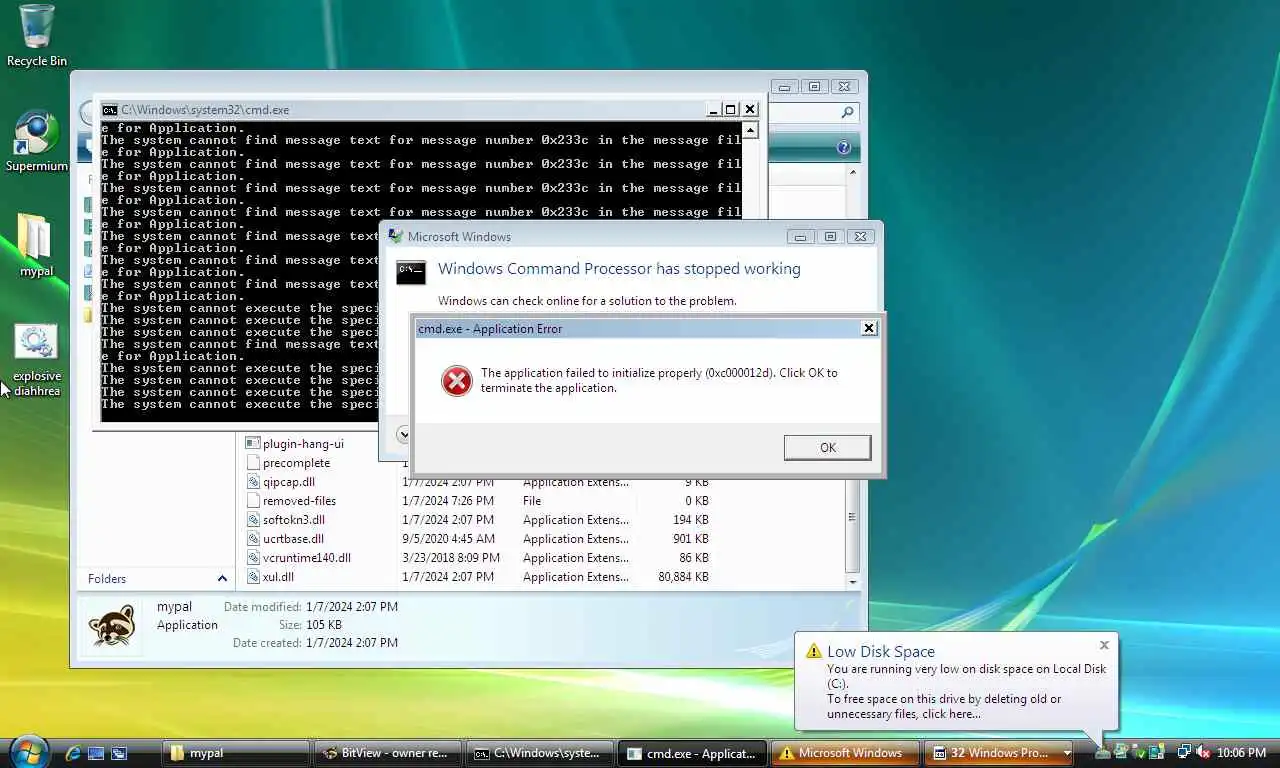Click the Low Disk Space warning icon
The height and width of the screenshot is (768, 1280).
[x=814, y=652]
